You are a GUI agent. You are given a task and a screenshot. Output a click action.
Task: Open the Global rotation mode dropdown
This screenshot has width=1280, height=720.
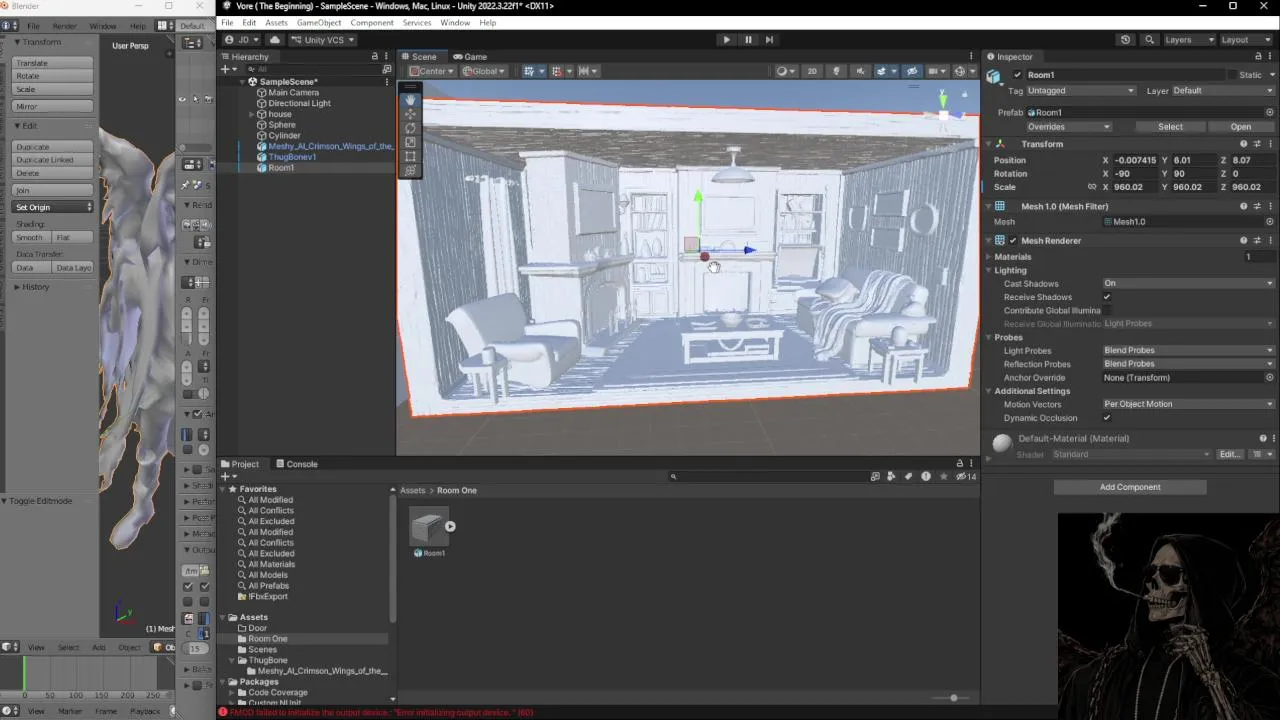(x=484, y=71)
